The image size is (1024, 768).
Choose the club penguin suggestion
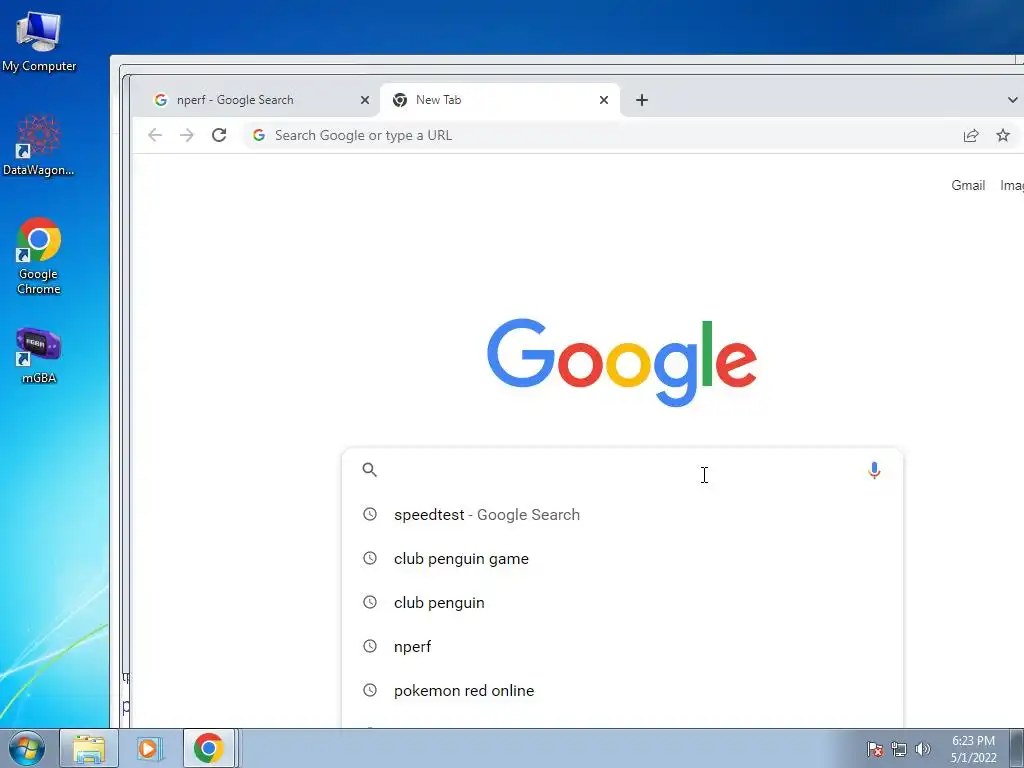click(622, 602)
